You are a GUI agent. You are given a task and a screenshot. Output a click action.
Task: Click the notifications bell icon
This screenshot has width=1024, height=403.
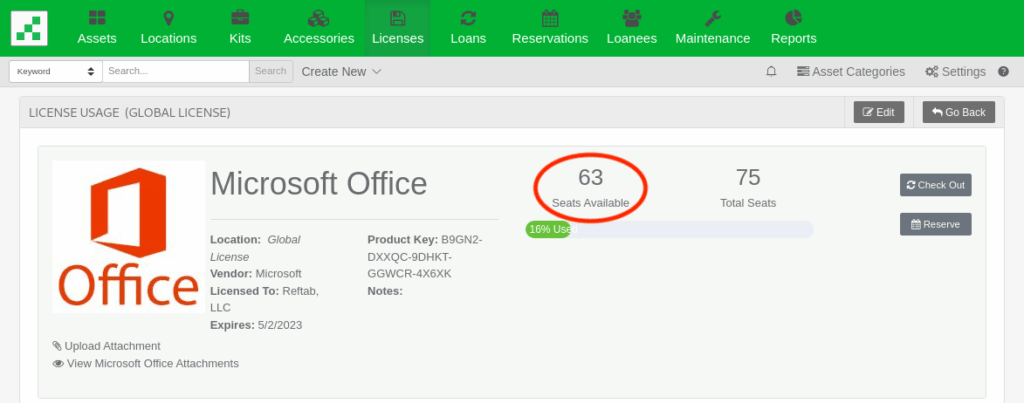tap(771, 72)
